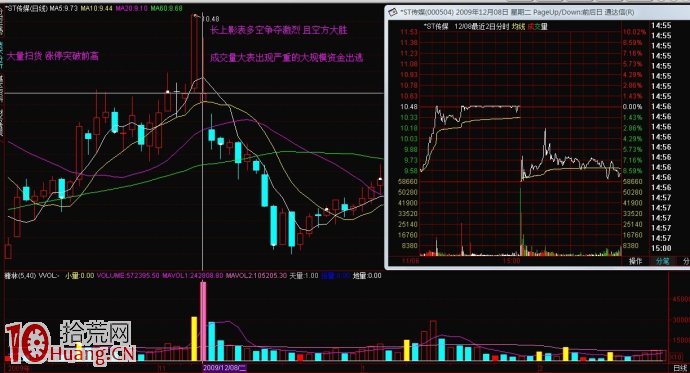Viewport: 690px width, 373px height.
Task: Click the MA60:8.68 indicator value
Action: pos(166,8)
